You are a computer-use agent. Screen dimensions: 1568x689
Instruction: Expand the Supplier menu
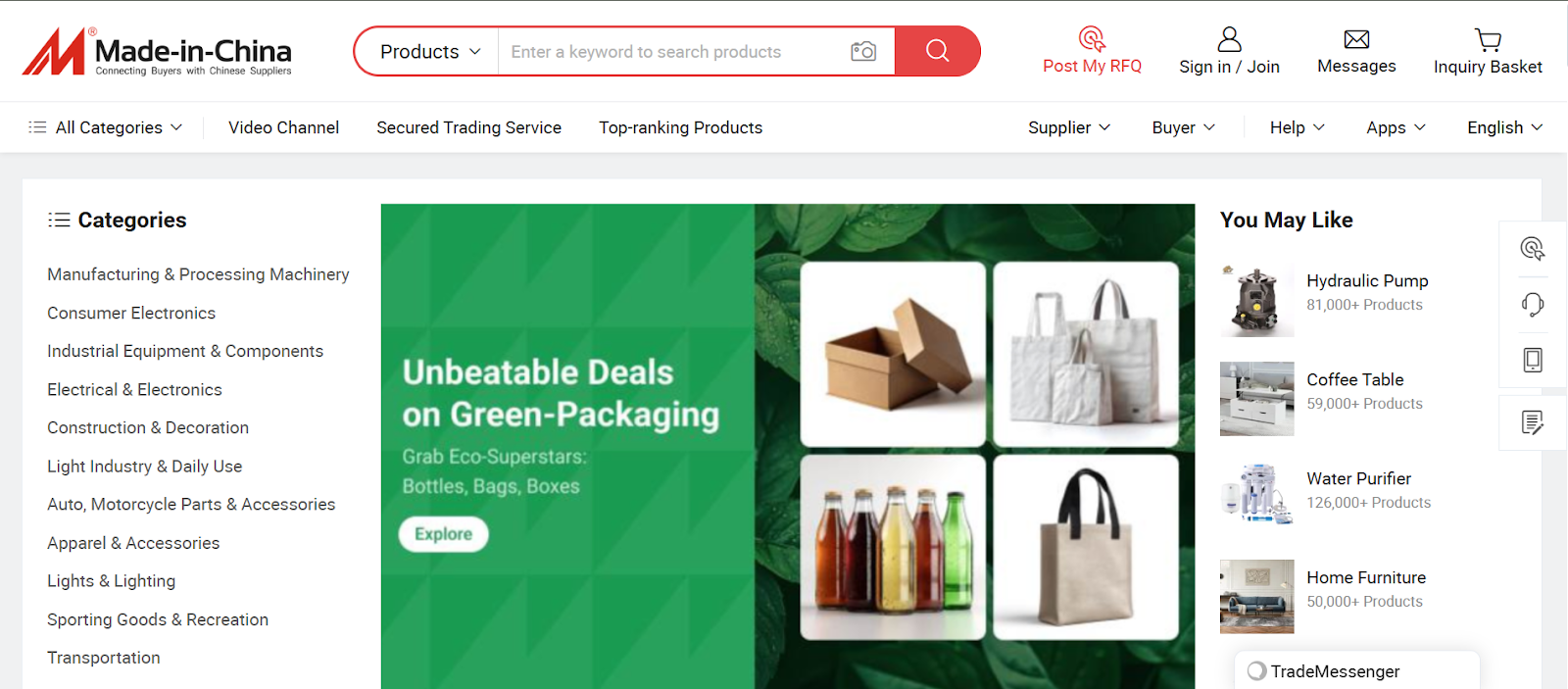point(1069,127)
